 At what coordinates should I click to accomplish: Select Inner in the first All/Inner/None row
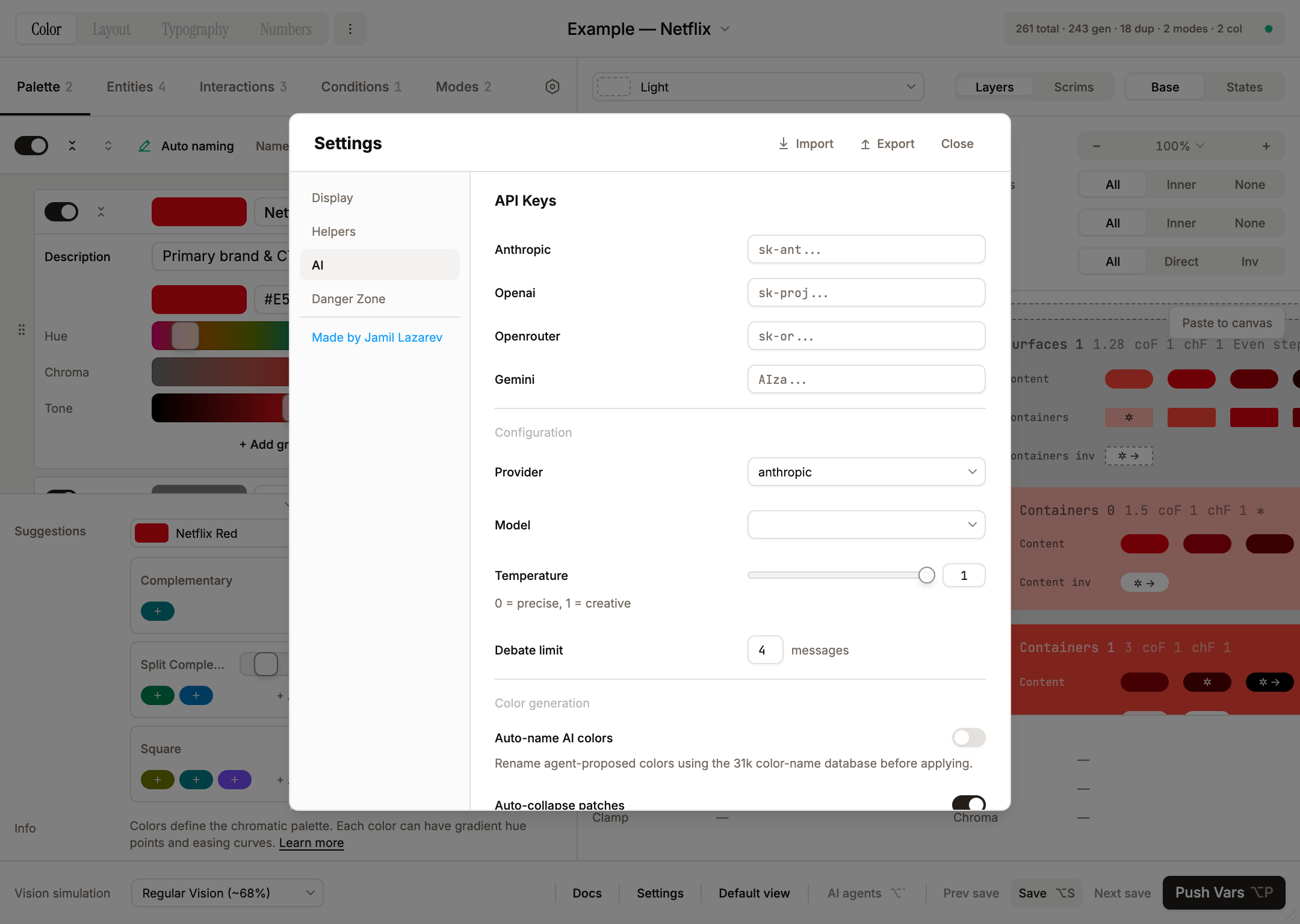tap(1181, 185)
